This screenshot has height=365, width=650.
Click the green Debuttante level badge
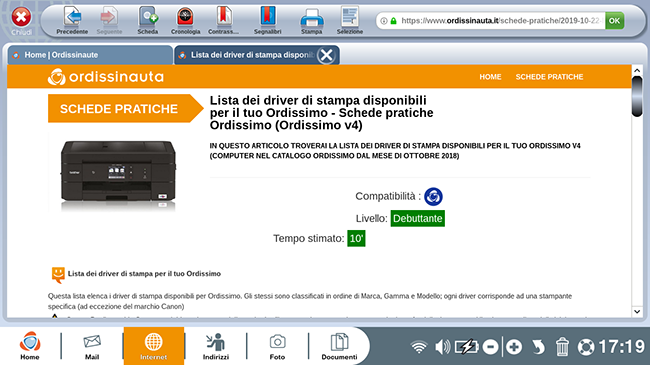[x=417, y=218]
